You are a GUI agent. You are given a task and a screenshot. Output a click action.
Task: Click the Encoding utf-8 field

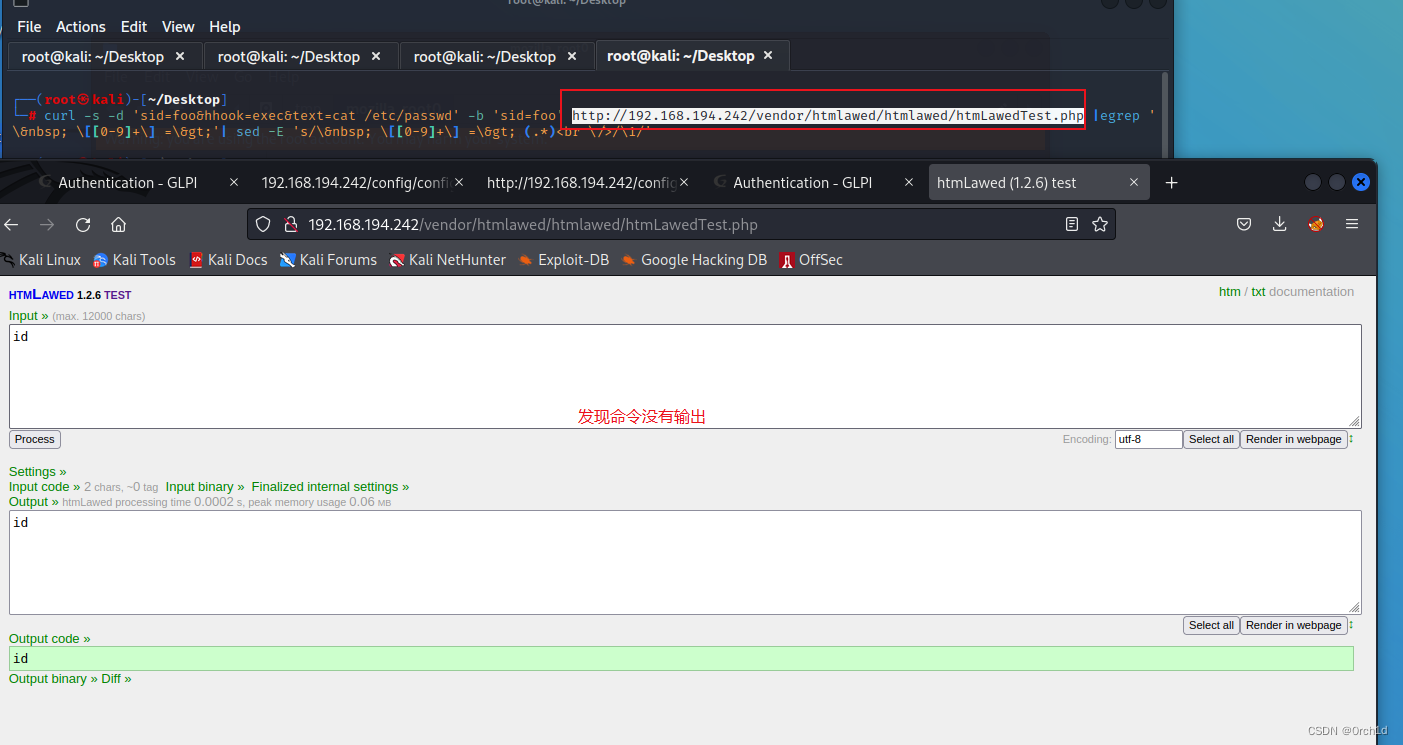[x=1149, y=439]
